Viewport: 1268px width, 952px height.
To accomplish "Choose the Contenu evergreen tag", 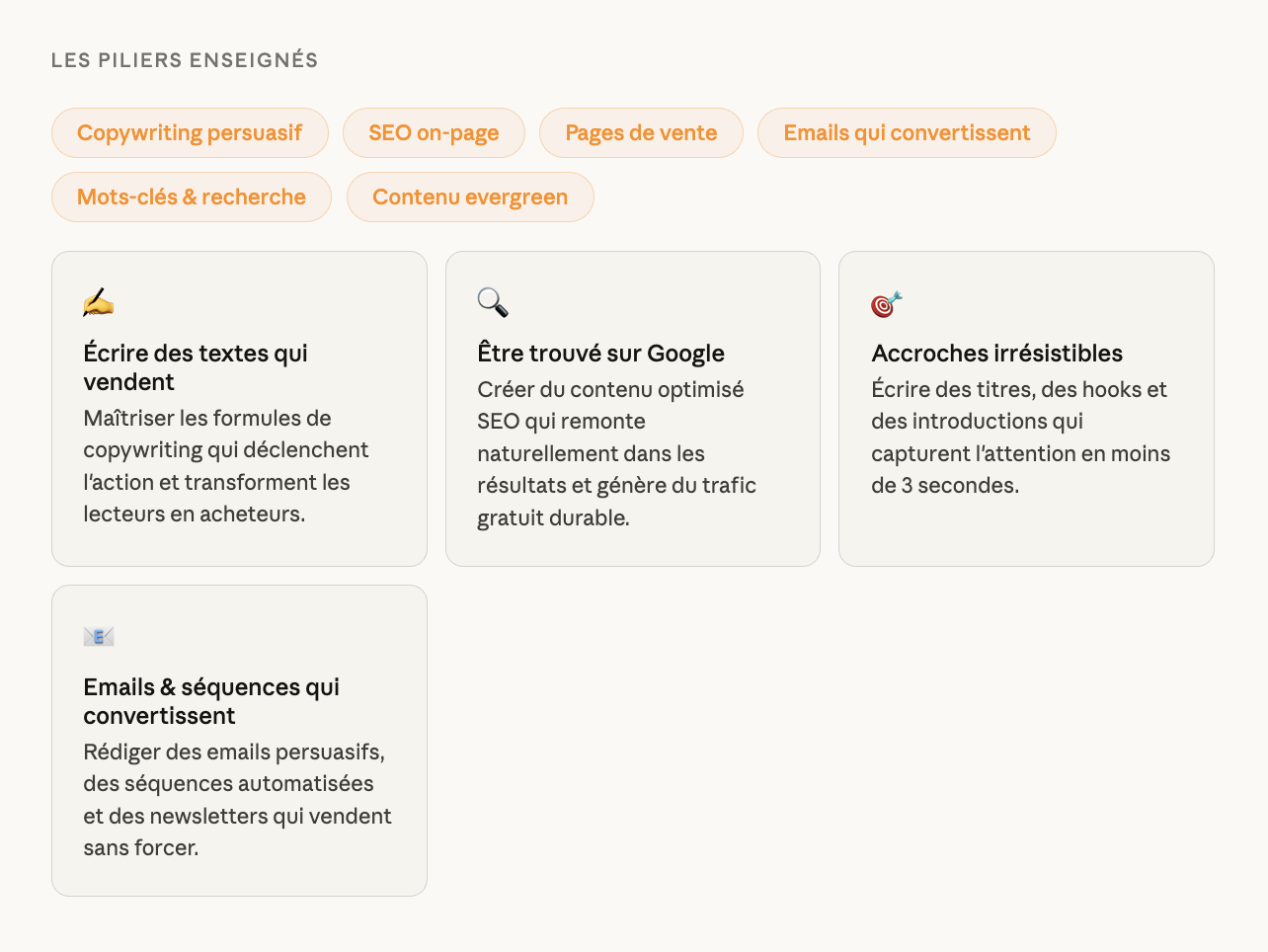I will point(470,198).
